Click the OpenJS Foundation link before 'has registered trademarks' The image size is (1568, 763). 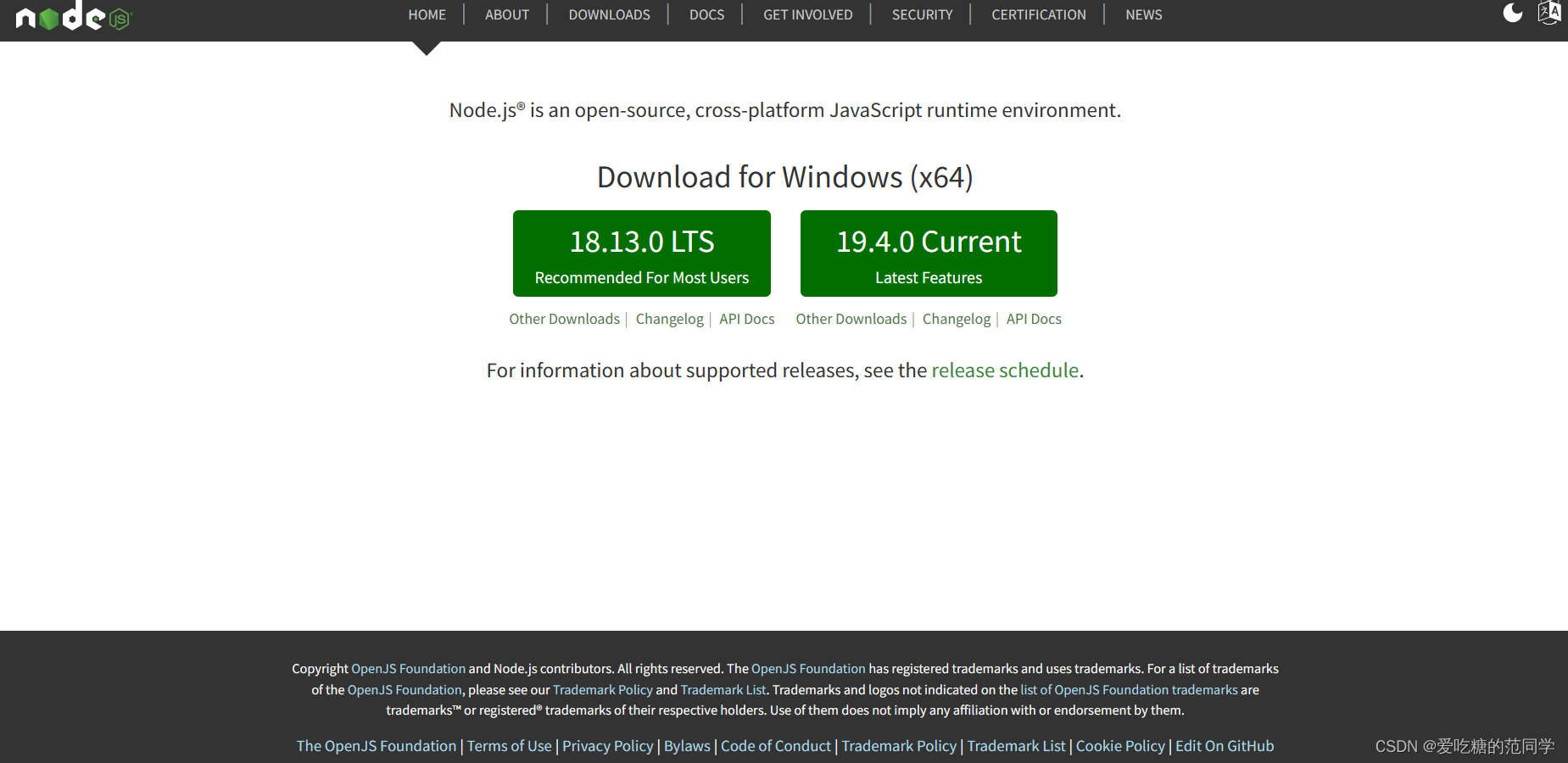pos(808,669)
